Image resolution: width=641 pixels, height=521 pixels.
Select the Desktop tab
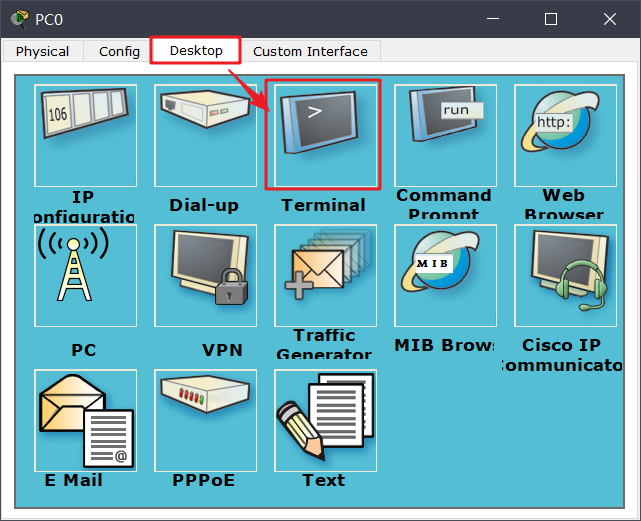click(x=196, y=50)
